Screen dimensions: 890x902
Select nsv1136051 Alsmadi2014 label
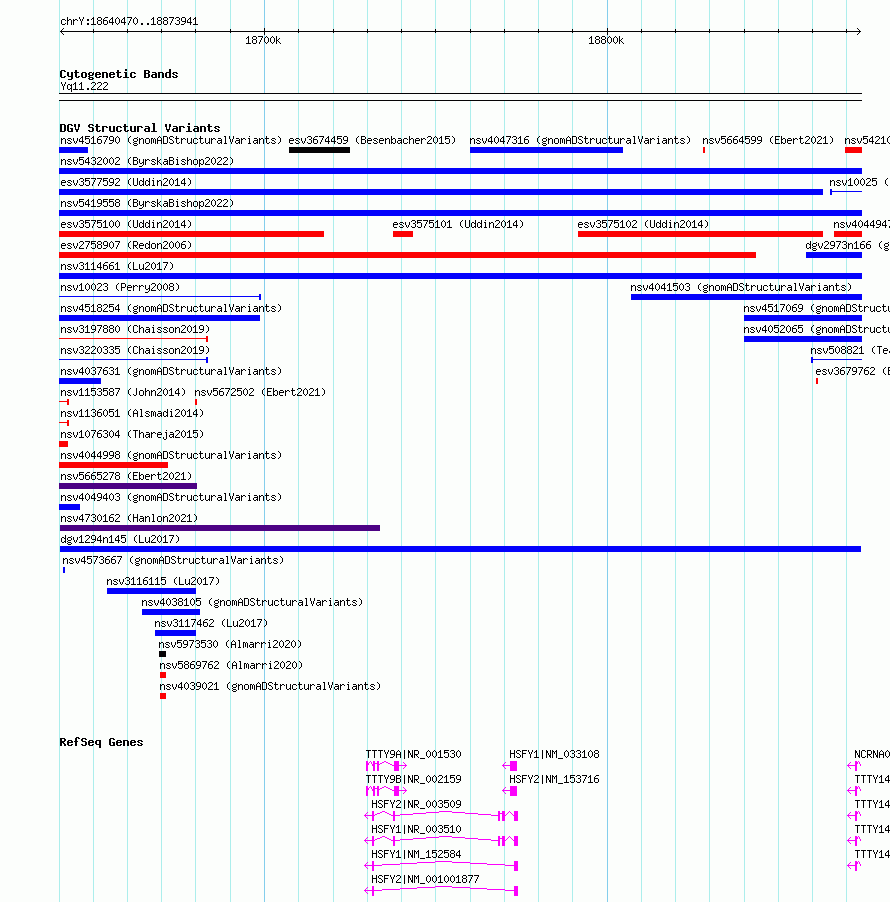(x=132, y=413)
